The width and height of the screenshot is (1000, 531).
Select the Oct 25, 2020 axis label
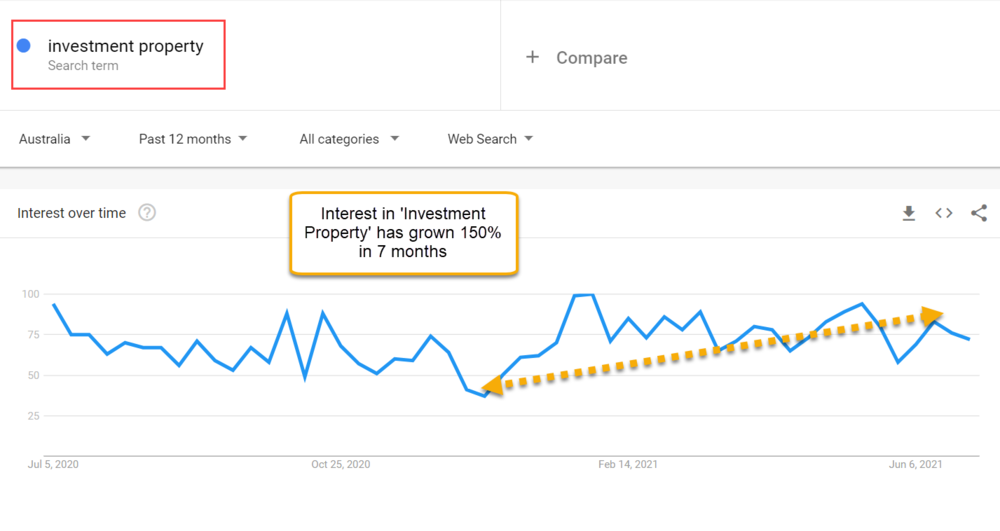pos(341,464)
